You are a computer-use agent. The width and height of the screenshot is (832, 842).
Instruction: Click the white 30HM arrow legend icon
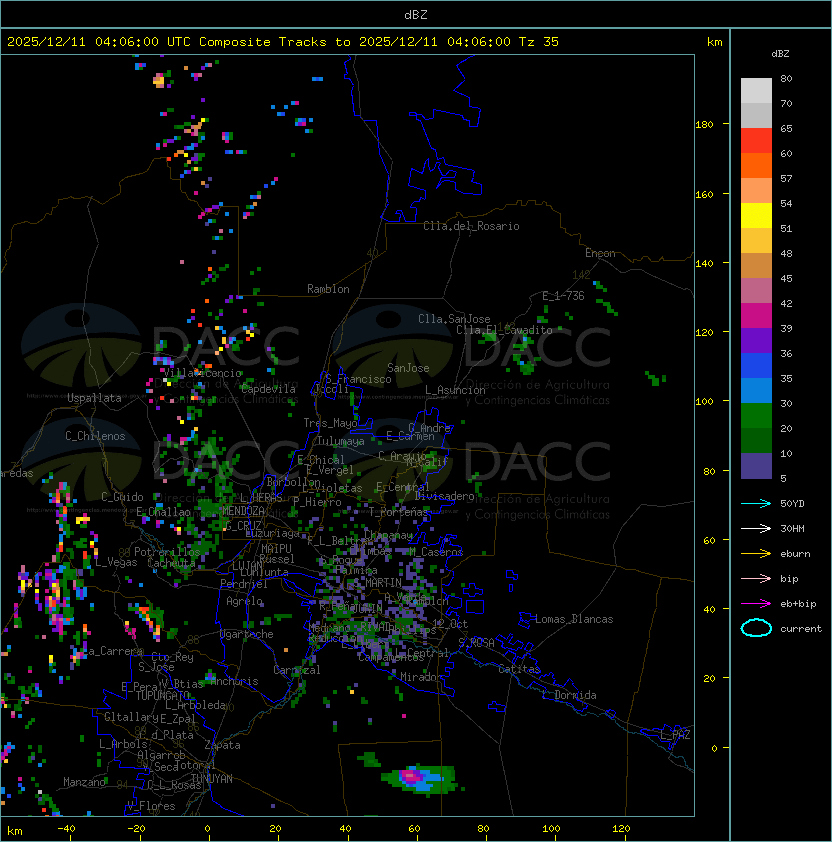click(x=756, y=528)
